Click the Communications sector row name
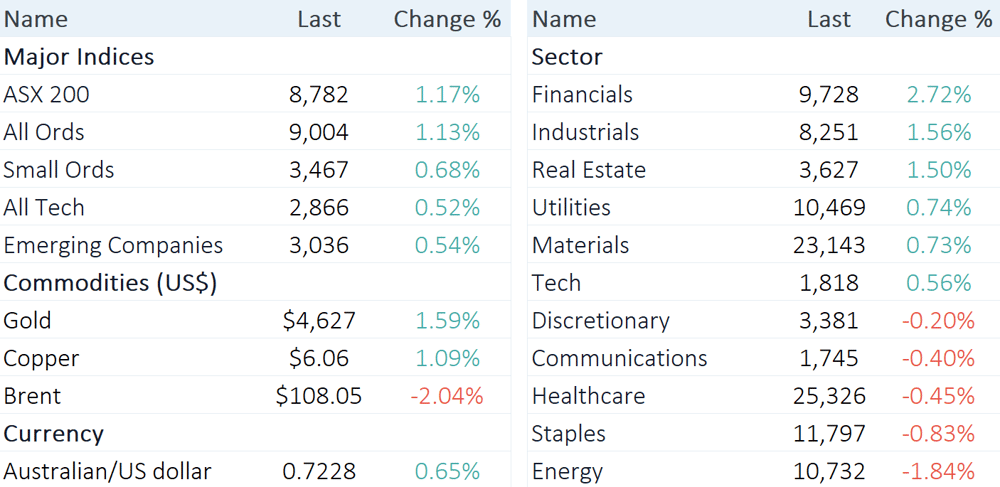 [x=620, y=358]
